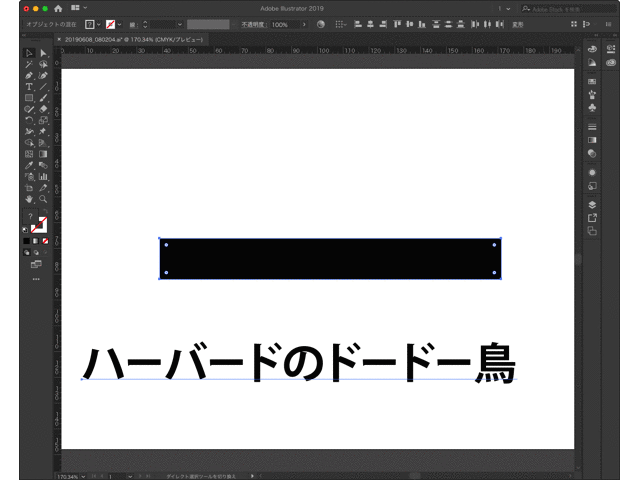The image size is (640, 480).
Task: Apply None mode button
Action: coord(45,241)
